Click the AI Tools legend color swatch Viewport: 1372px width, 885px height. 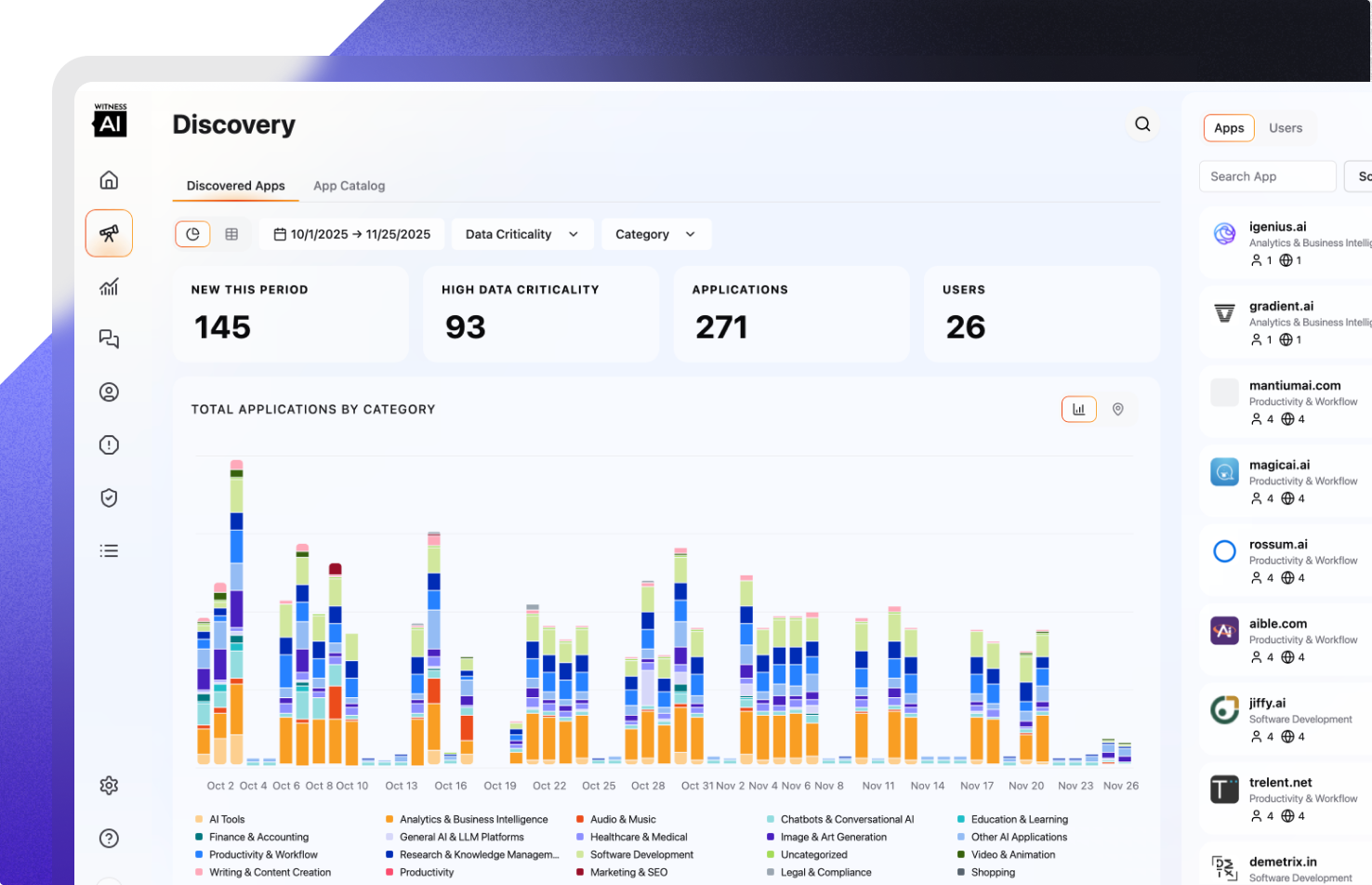point(199,820)
